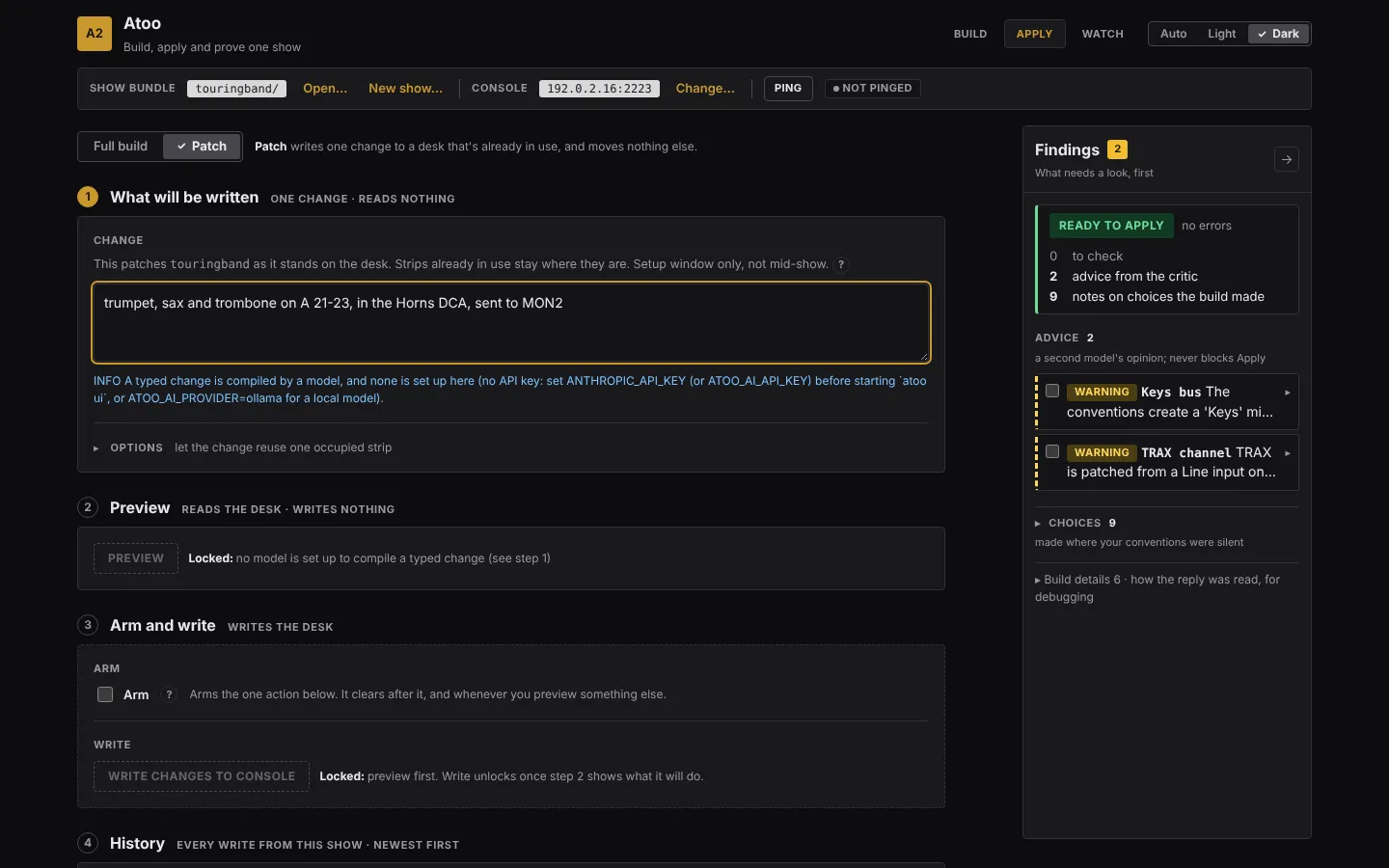Click the History section heading
1389x868 pixels.
(x=137, y=843)
